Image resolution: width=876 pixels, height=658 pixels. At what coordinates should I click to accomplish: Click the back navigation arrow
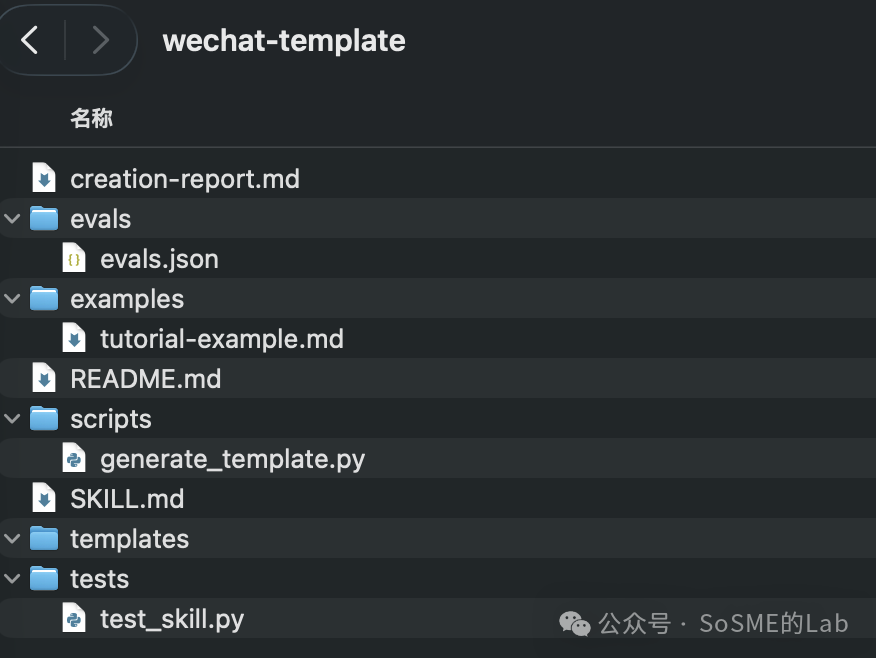[30, 41]
